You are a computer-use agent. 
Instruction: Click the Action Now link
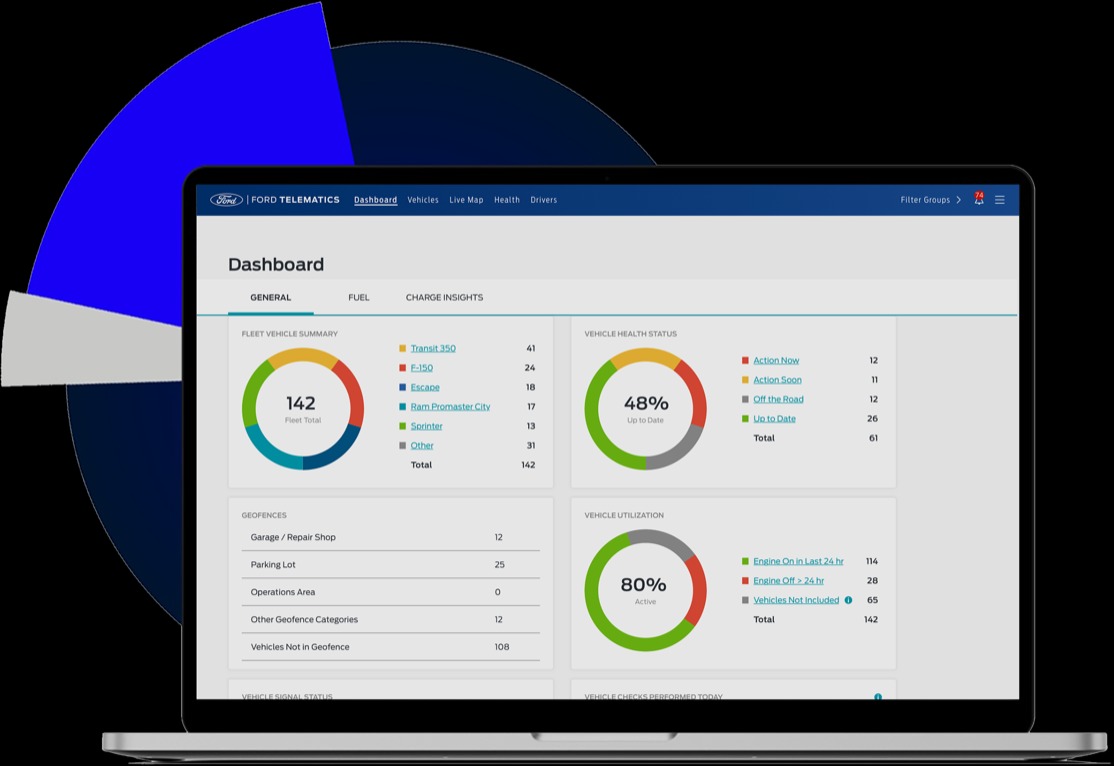pyautogui.click(x=776, y=360)
